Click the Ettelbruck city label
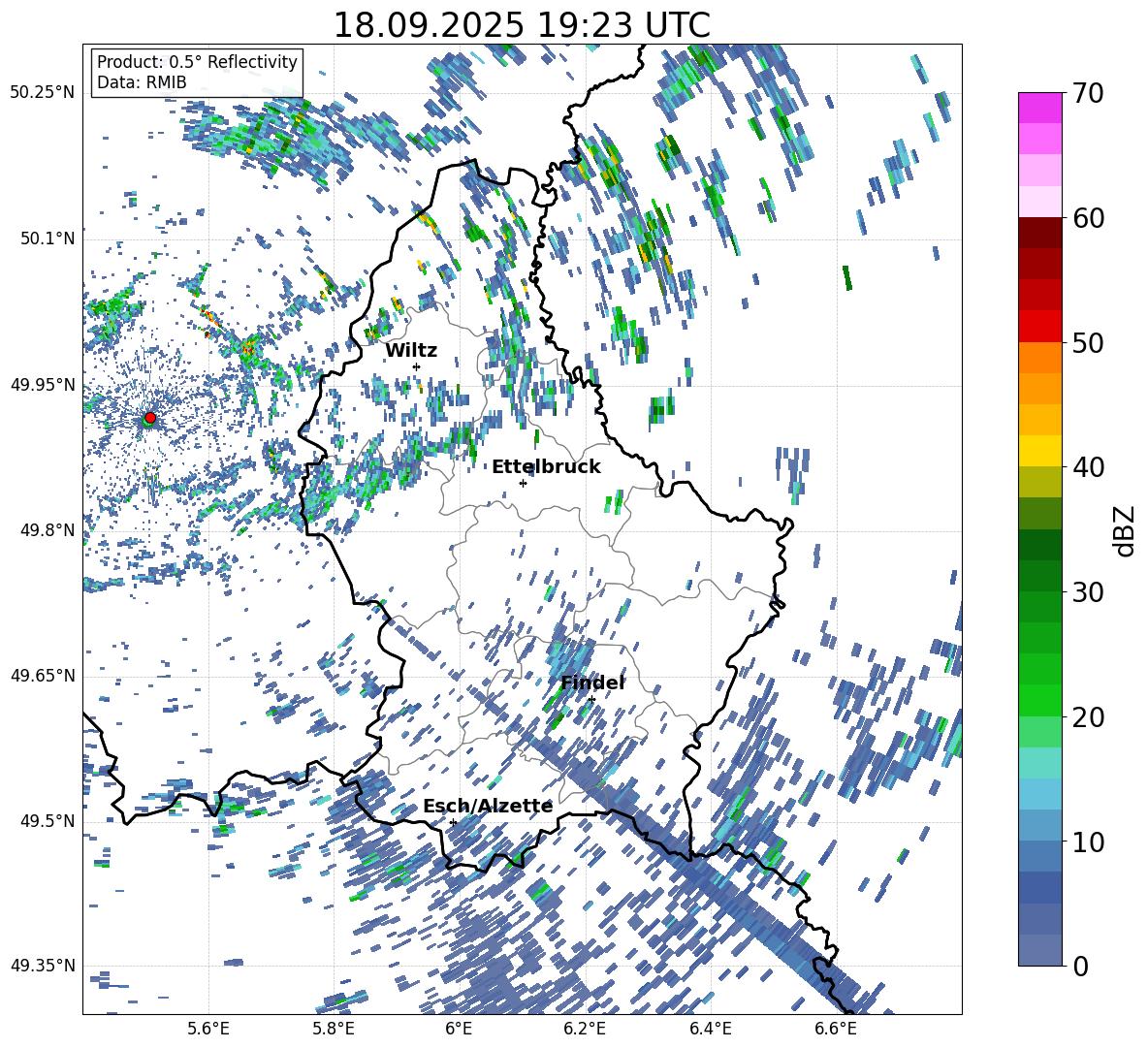This screenshot has width=1148, height=1048. pyautogui.click(x=546, y=467)
